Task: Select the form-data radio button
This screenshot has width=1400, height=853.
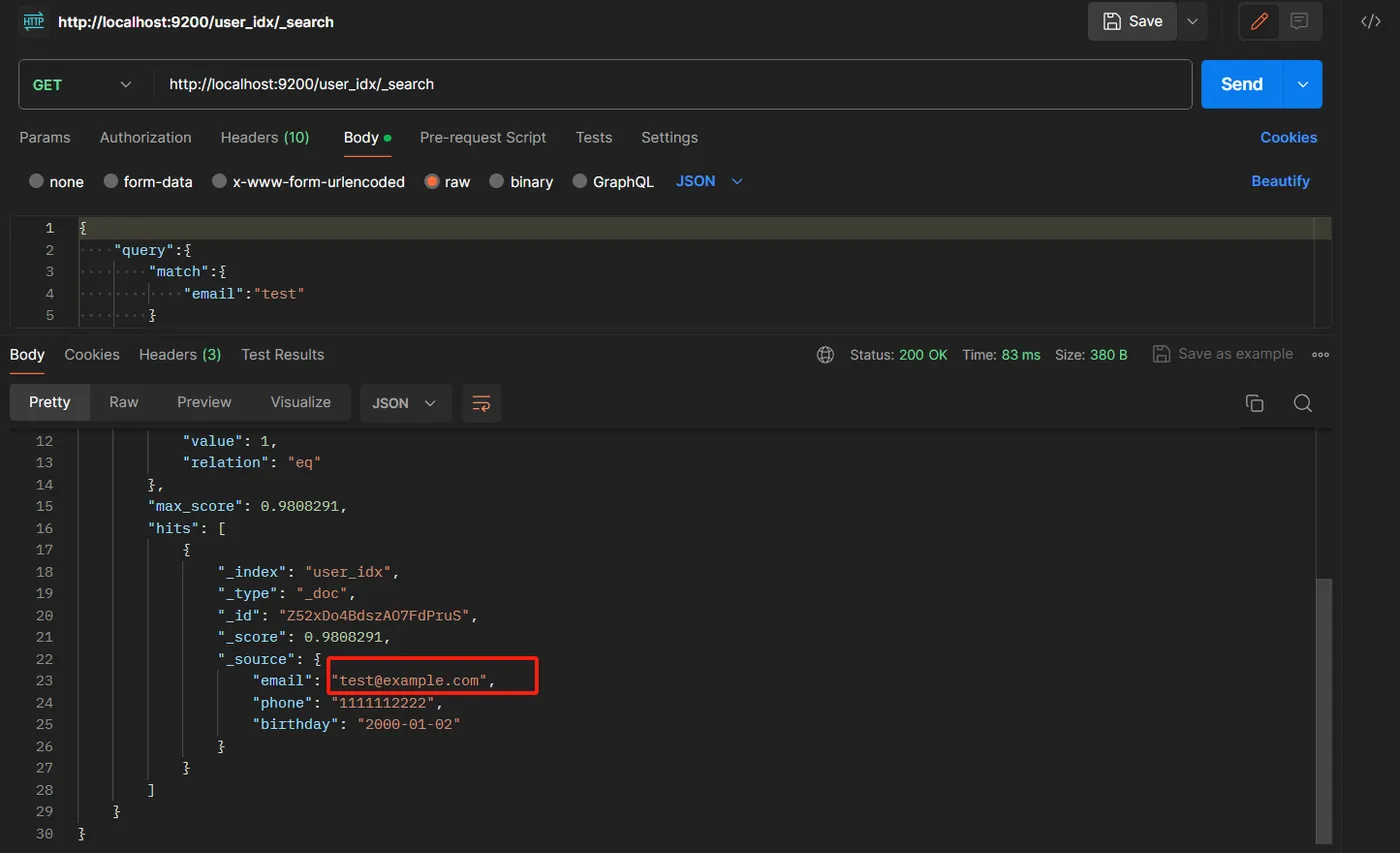Action: pyautogui.click(x=112, y=181)
